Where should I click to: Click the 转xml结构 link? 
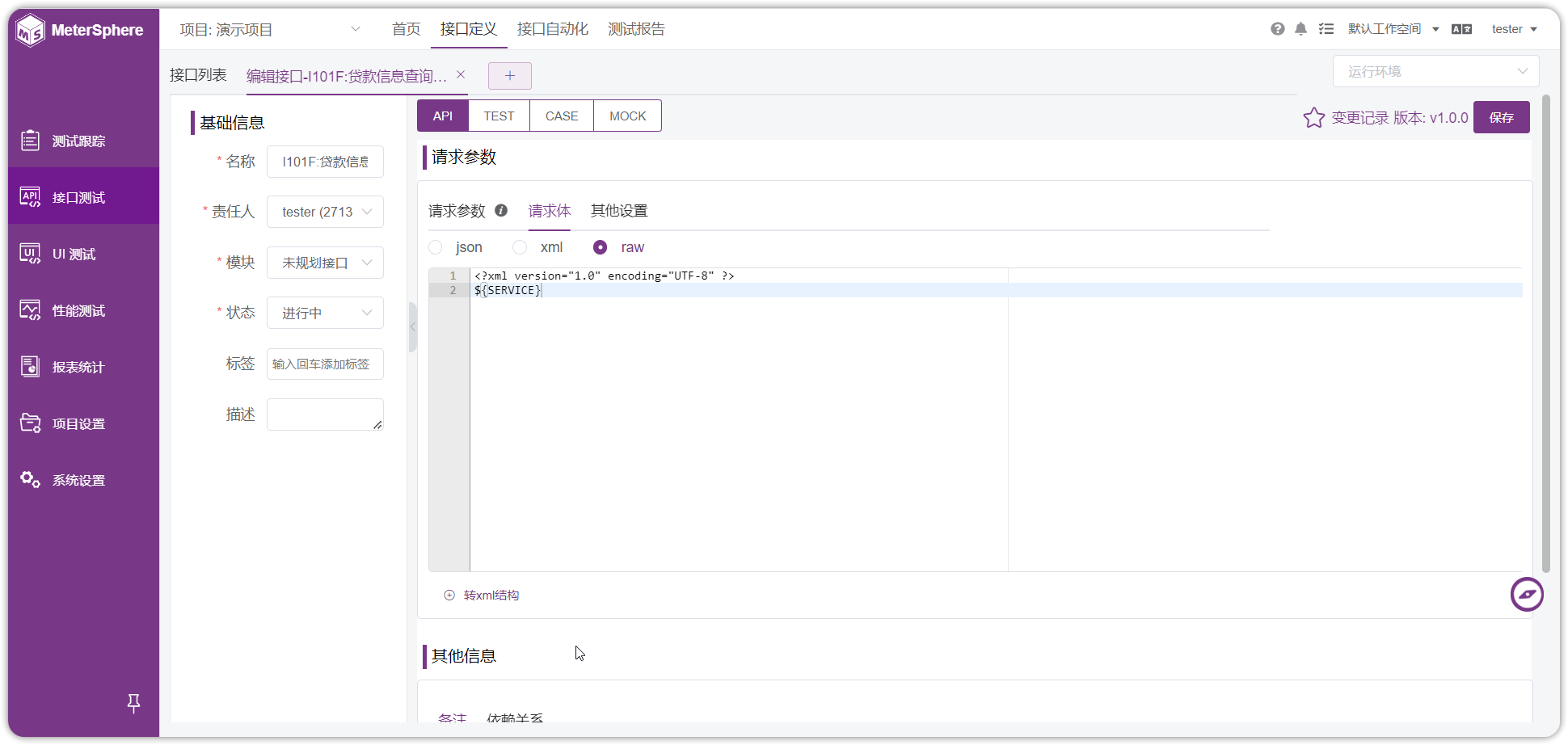[491, 596]
